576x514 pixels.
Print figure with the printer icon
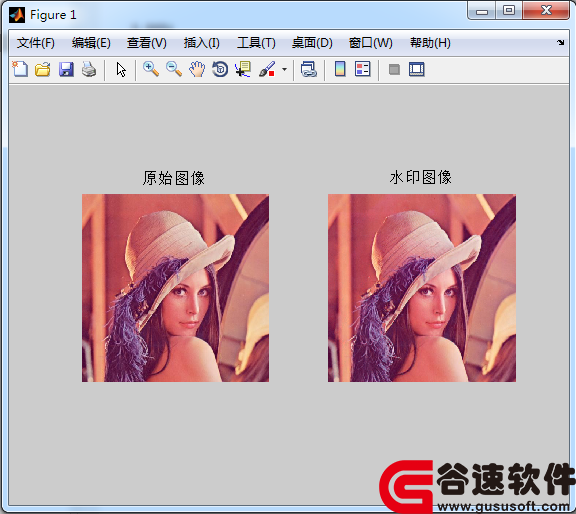tap(89, 69)
